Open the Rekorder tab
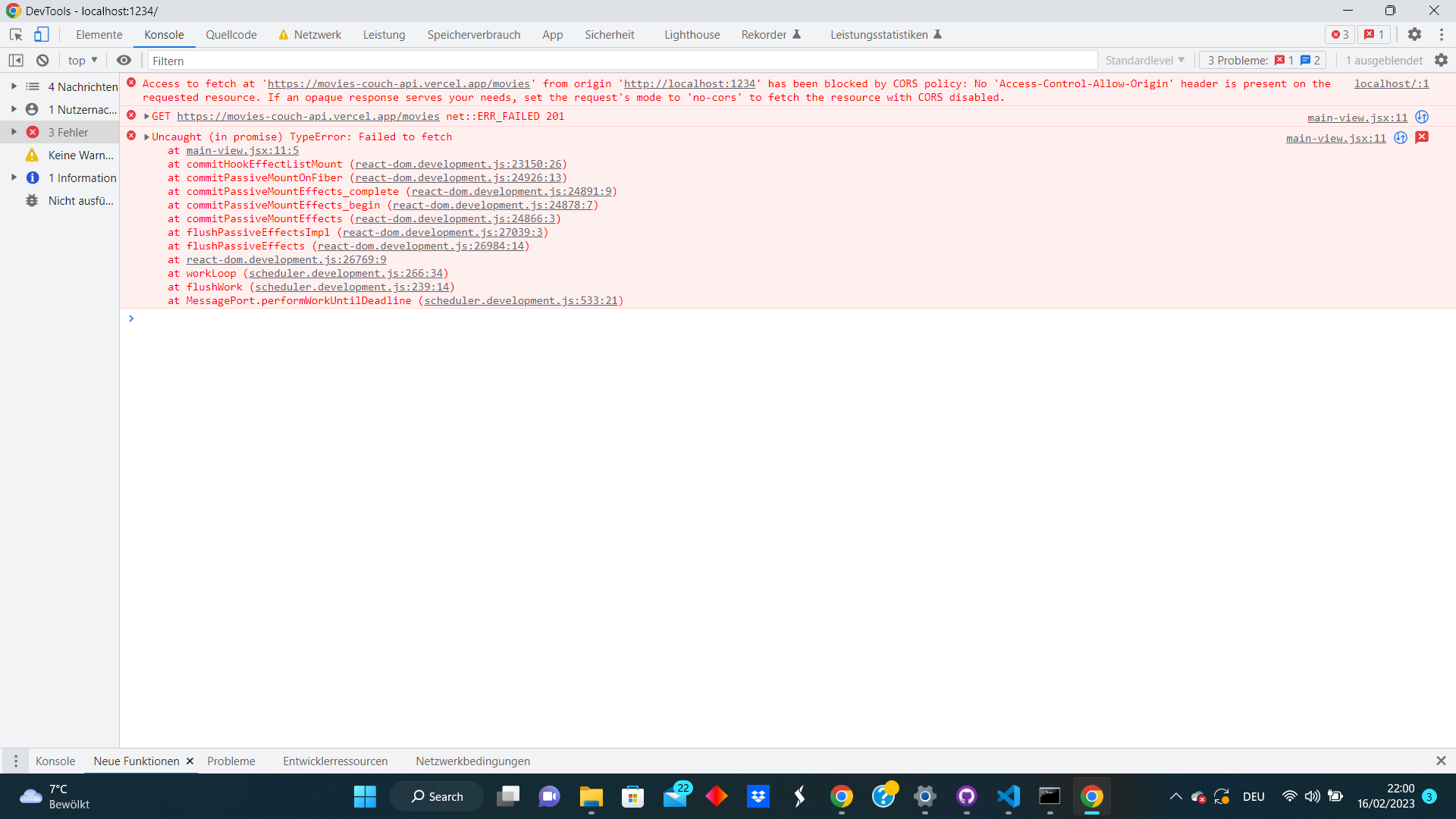This screenshot has height=819, width=1456. (x=771, y=35)
